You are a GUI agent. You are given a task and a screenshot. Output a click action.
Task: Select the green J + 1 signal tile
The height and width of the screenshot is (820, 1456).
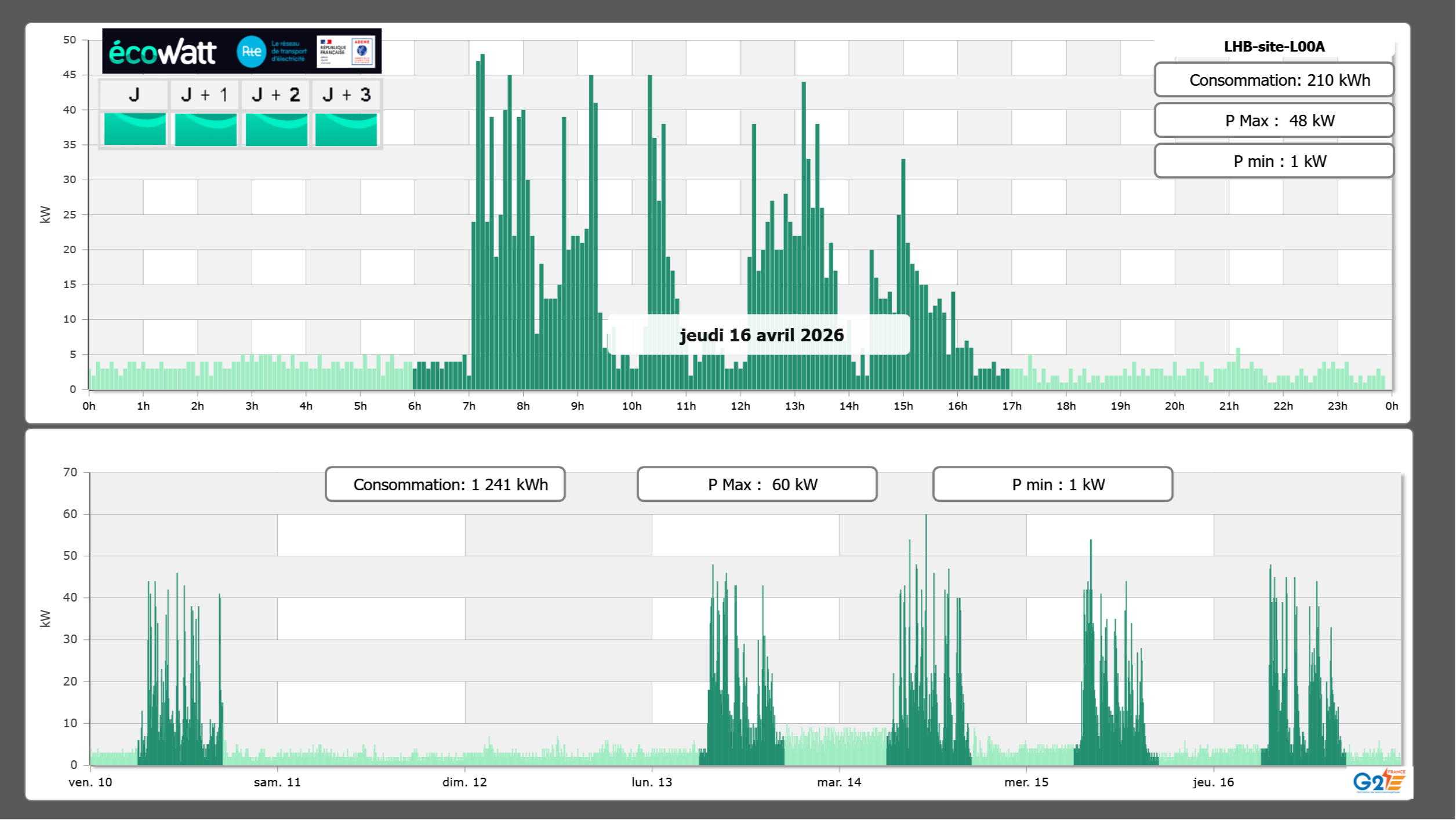tap(205, 129)
